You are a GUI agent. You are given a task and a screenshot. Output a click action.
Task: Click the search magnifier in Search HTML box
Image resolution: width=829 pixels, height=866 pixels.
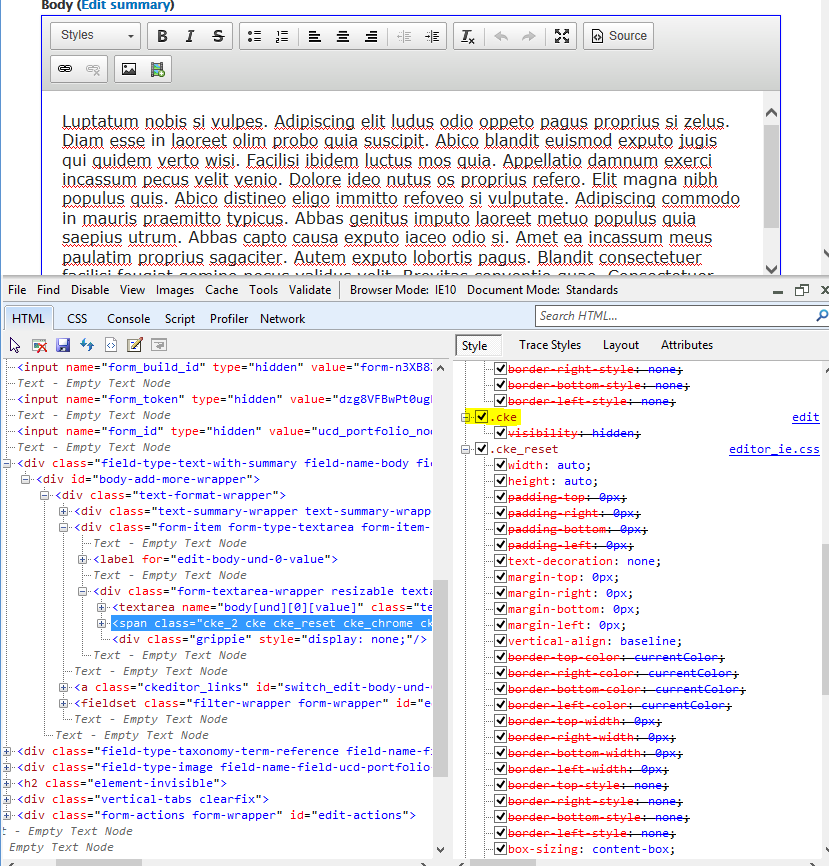(x=822, y=315)
